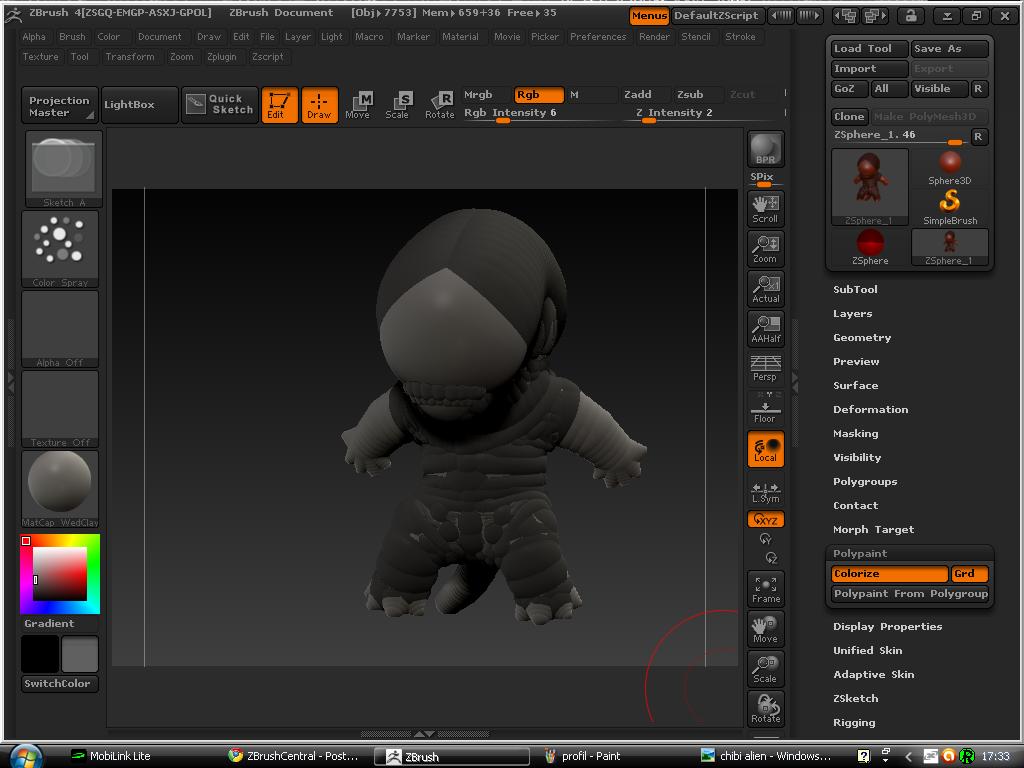Open the Zplugin menu
1024x768 pixels.
(x=221, y=57)
